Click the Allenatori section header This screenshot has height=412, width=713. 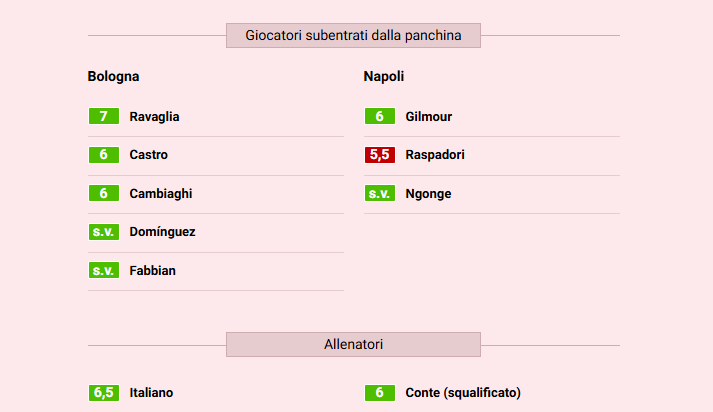pos(353,345)
